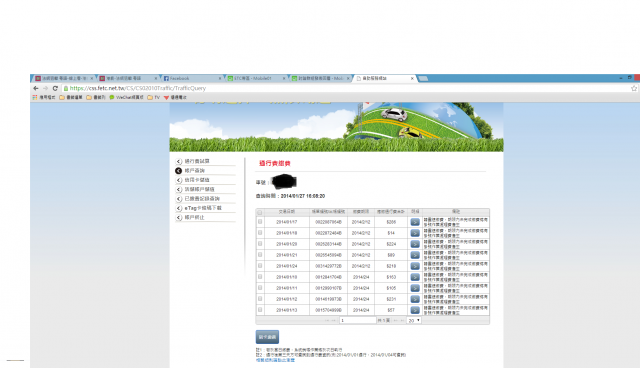Switch to the tab right of ETC專區
The height and width of the screenshot is (368, 640).
[x=320, y=78]
